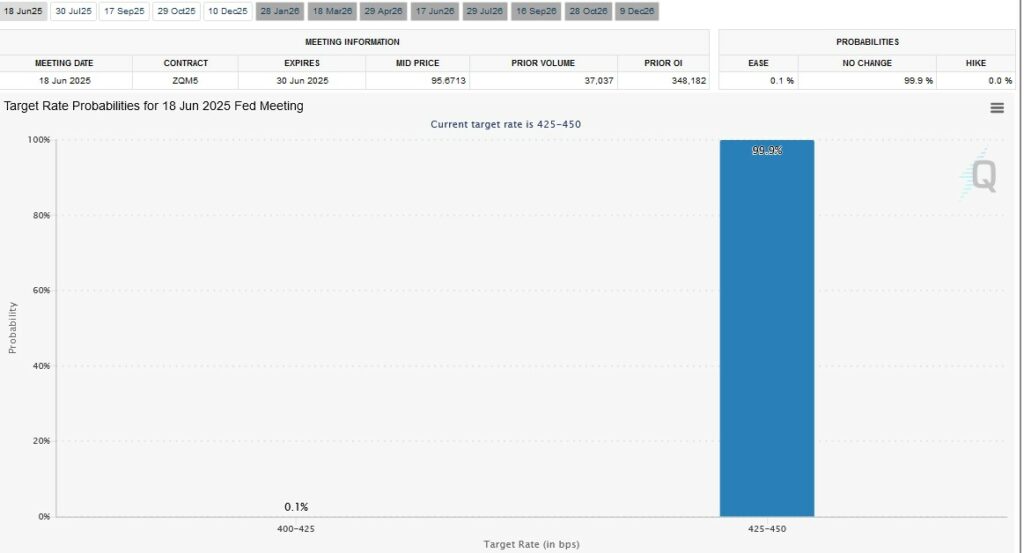This screenshot has width=1024, height=553.
Task: Switch to the 30 Jul25 meeting tab
Action: click(74, 11)
